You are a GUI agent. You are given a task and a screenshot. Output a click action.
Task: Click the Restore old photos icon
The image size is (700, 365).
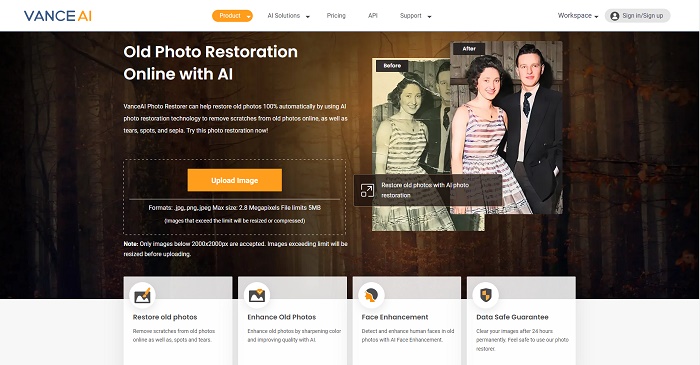pos(142,295)
